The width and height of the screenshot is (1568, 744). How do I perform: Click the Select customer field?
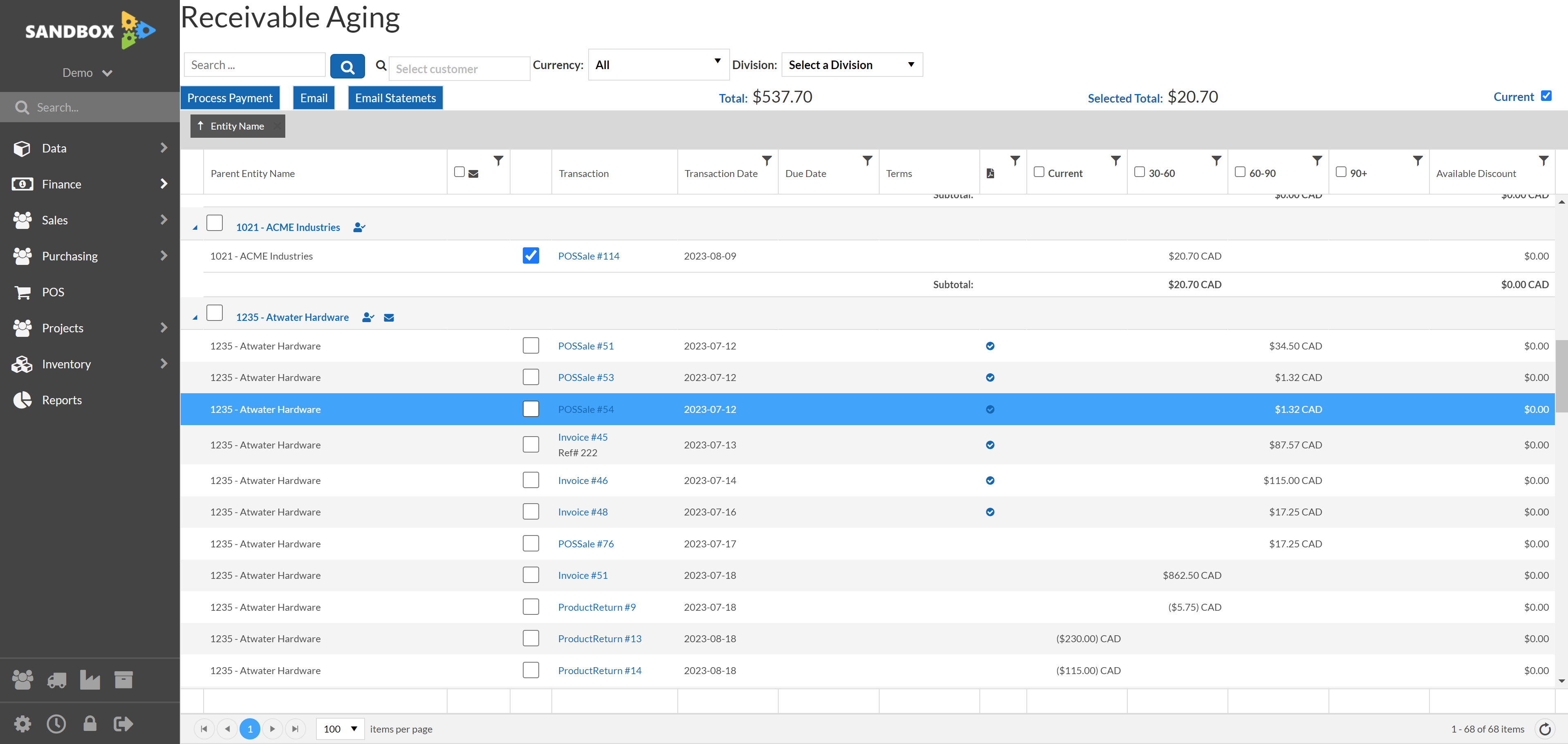pos(459,69)
